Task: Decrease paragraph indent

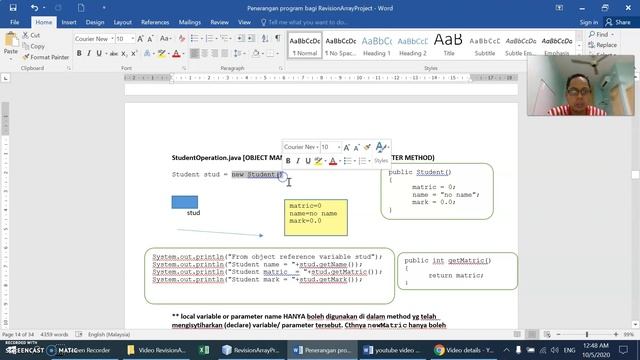Action: 241,38
